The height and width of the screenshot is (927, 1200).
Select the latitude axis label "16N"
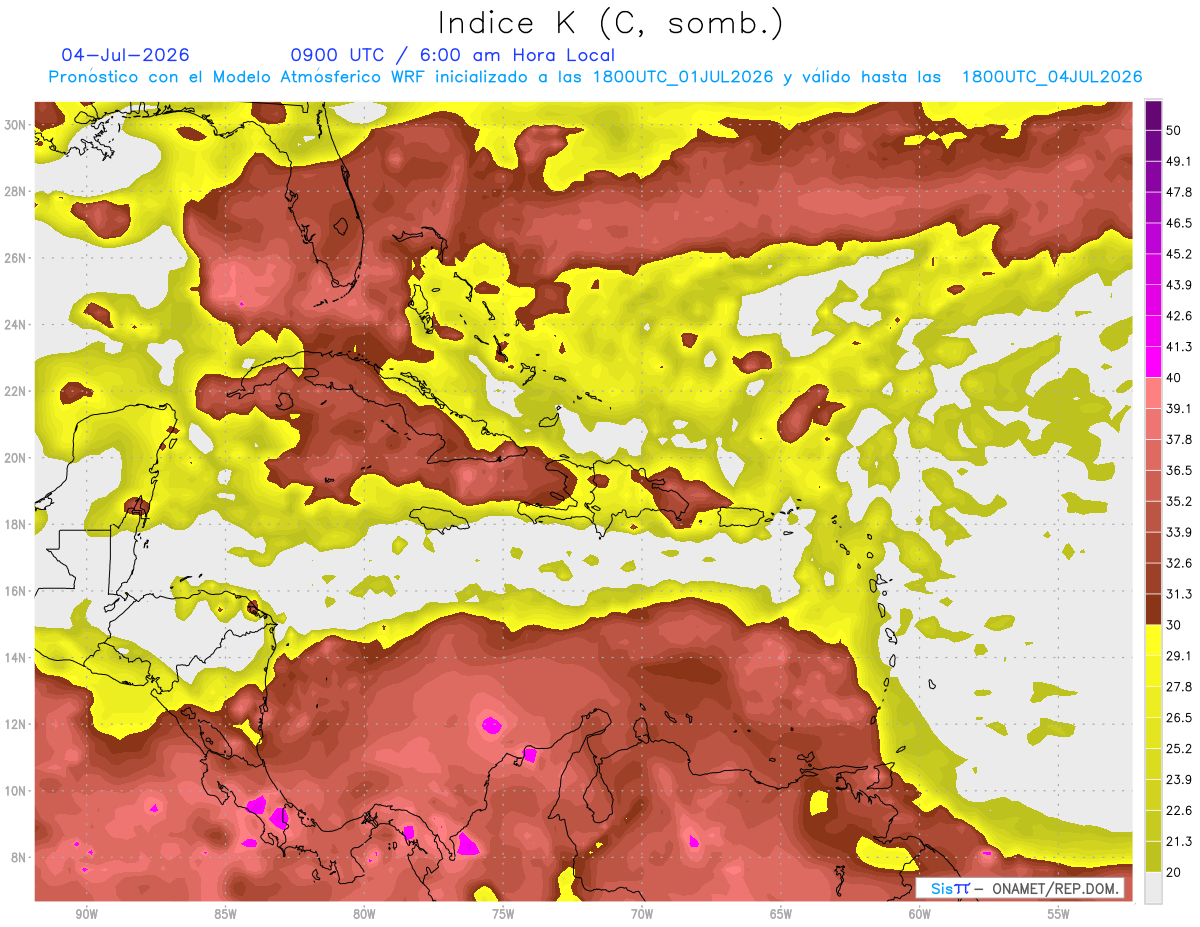pyautogui.click(x=16, y=591)
